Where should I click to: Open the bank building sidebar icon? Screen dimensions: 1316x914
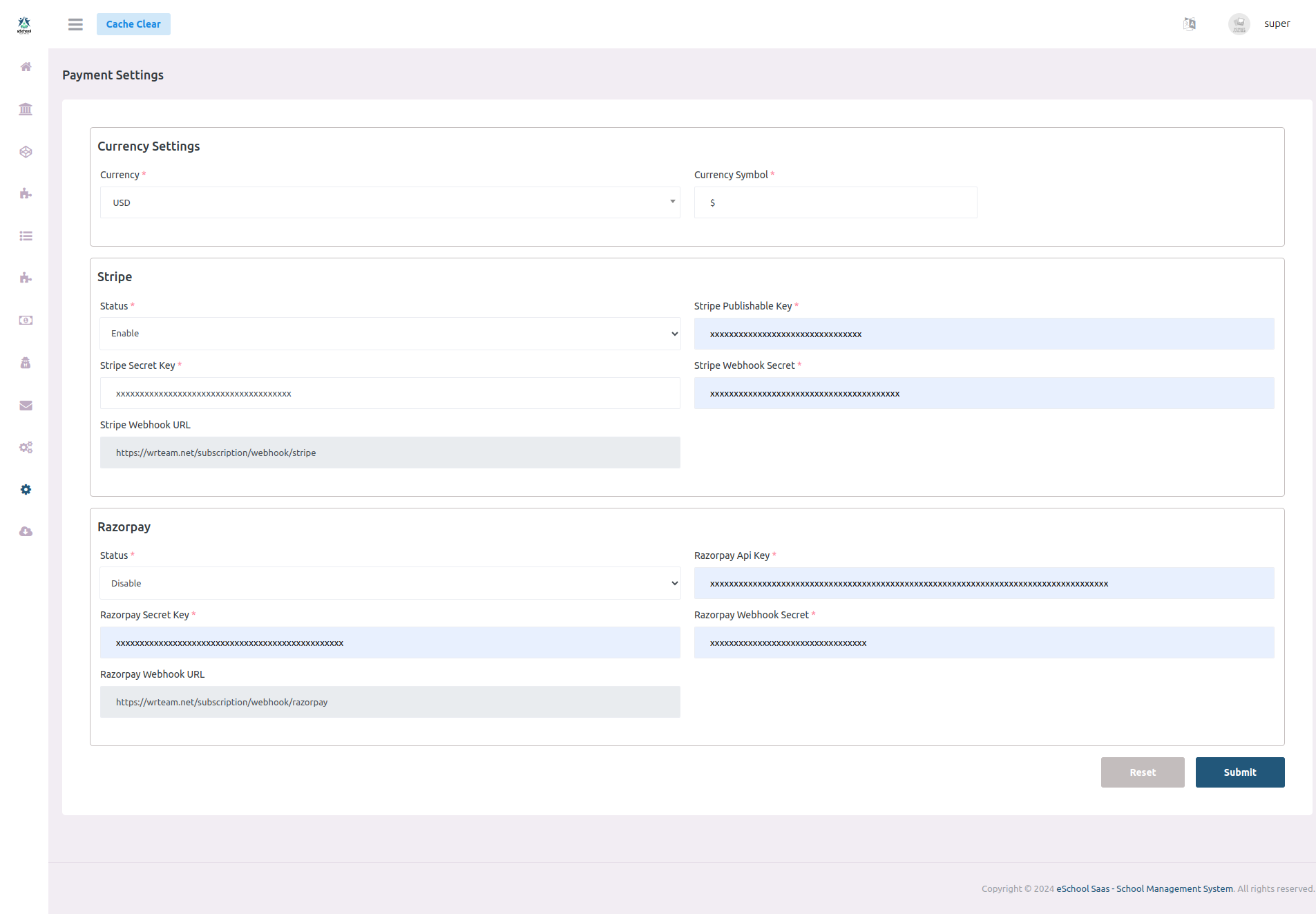[x=26, y=109]
